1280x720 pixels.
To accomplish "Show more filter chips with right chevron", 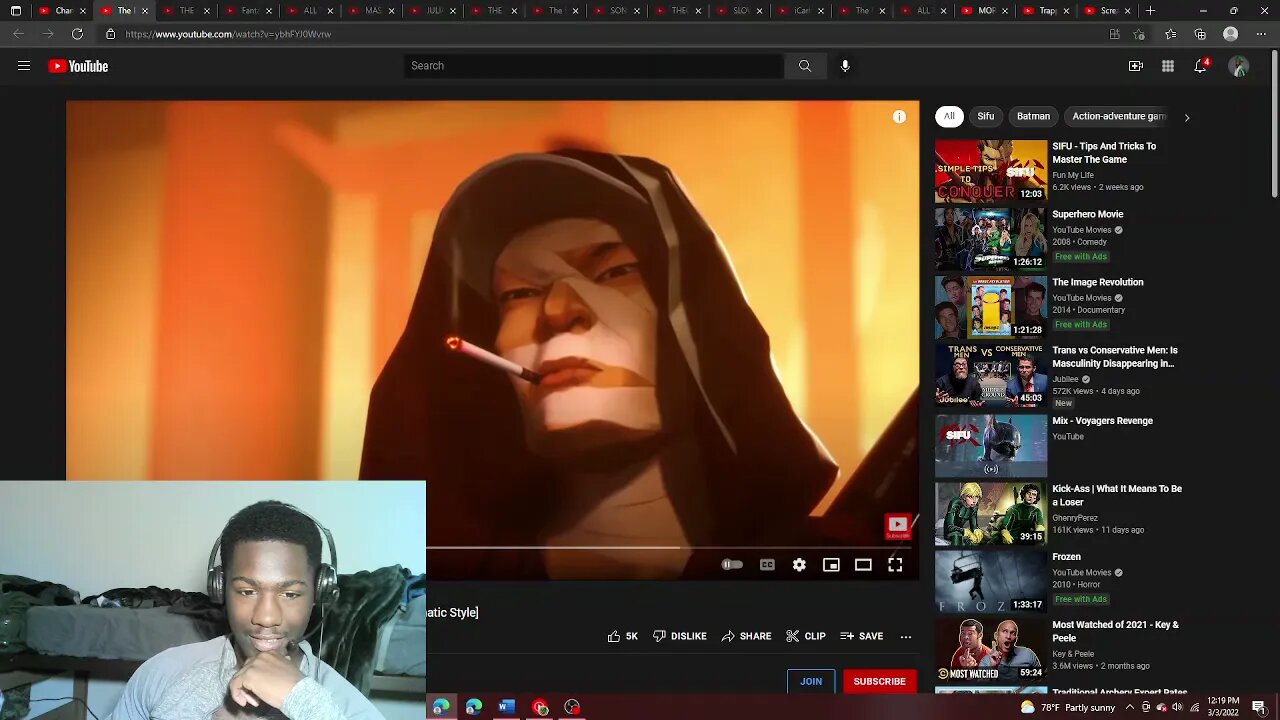I will (1187, 117).
